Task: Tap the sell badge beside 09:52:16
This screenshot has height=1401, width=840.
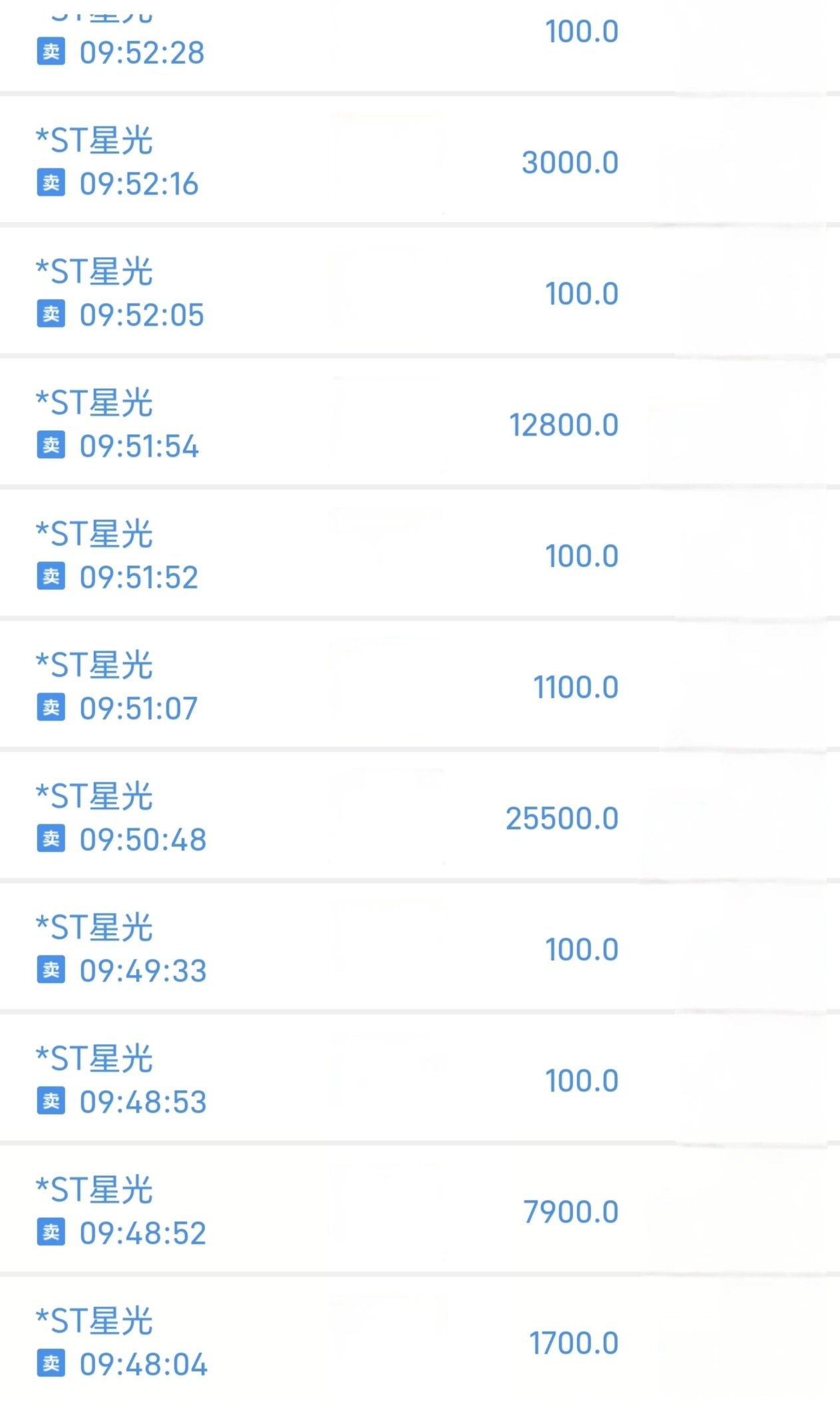Action: (x=51, y=182)
